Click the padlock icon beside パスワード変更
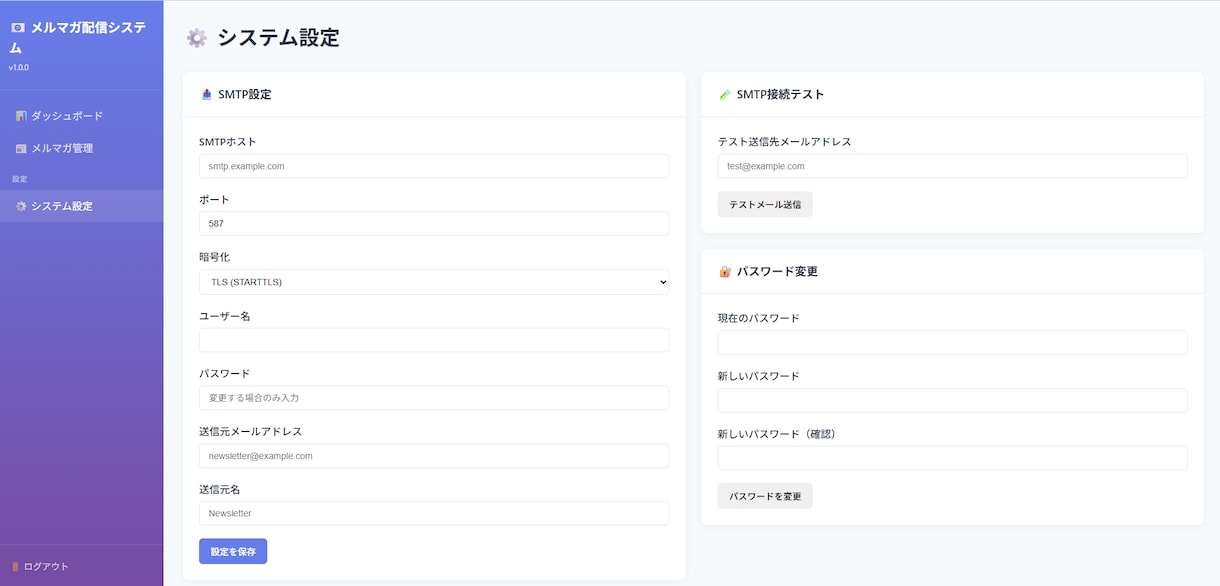 click(x=725, y=271)
